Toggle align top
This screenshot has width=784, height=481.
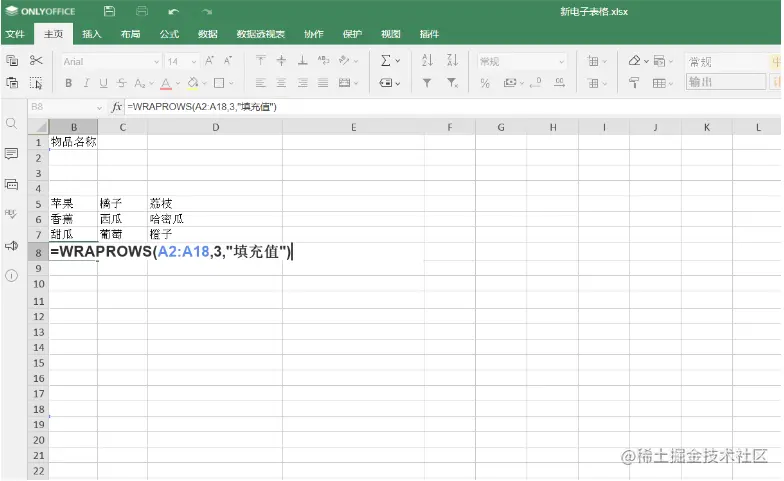point(260,60)
